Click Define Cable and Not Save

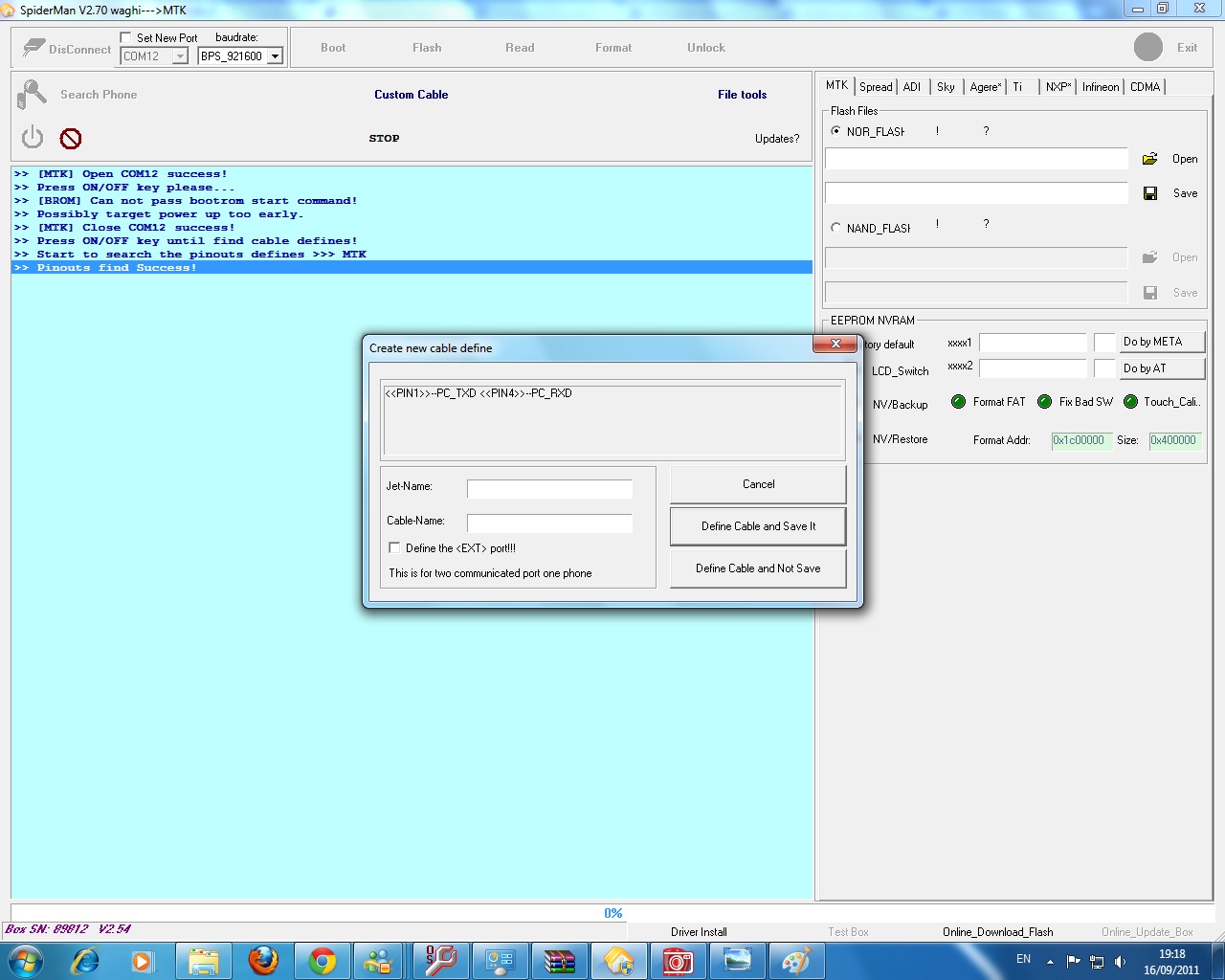758,568
